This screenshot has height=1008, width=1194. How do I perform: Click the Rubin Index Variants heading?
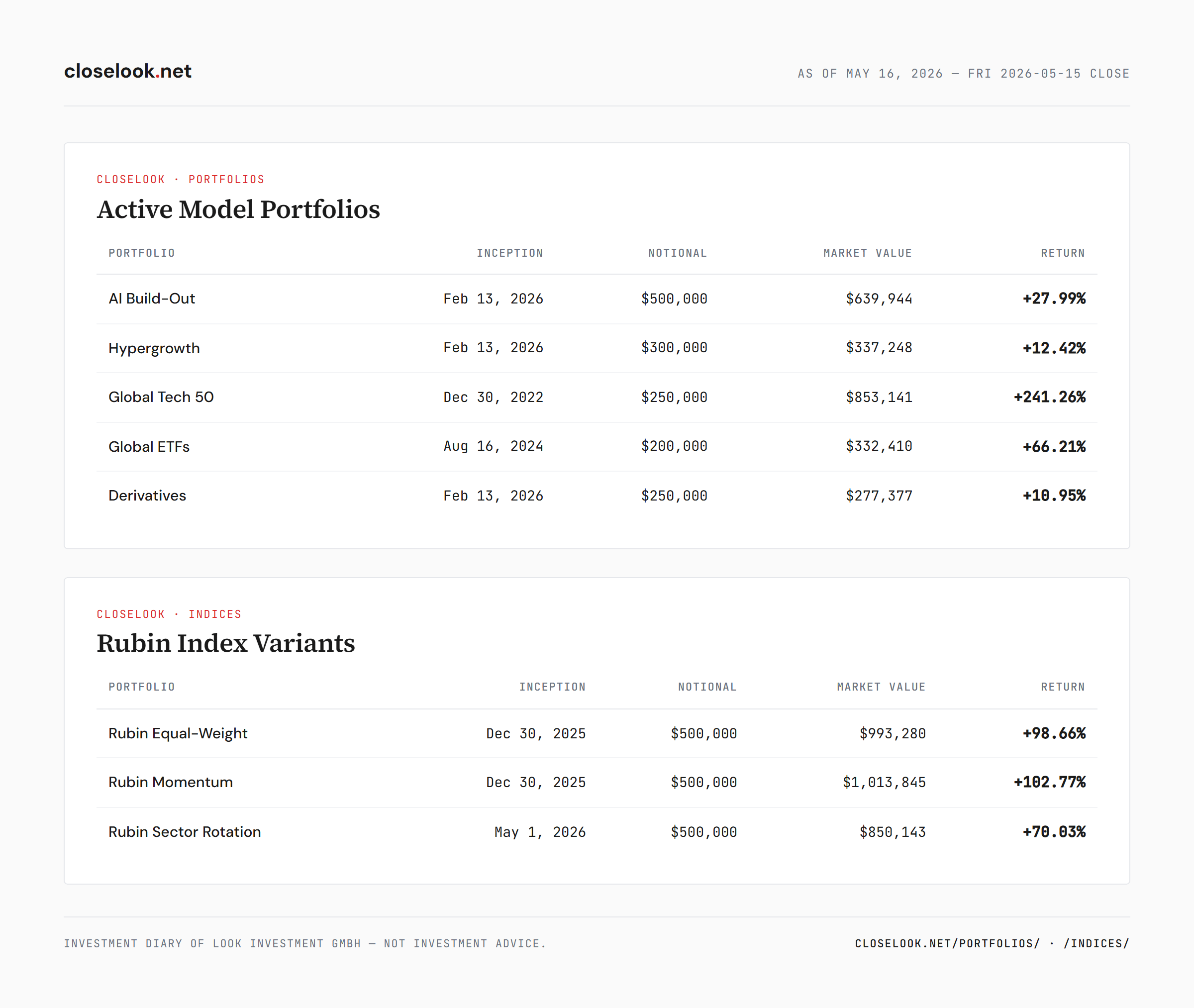tap(226, 643)
